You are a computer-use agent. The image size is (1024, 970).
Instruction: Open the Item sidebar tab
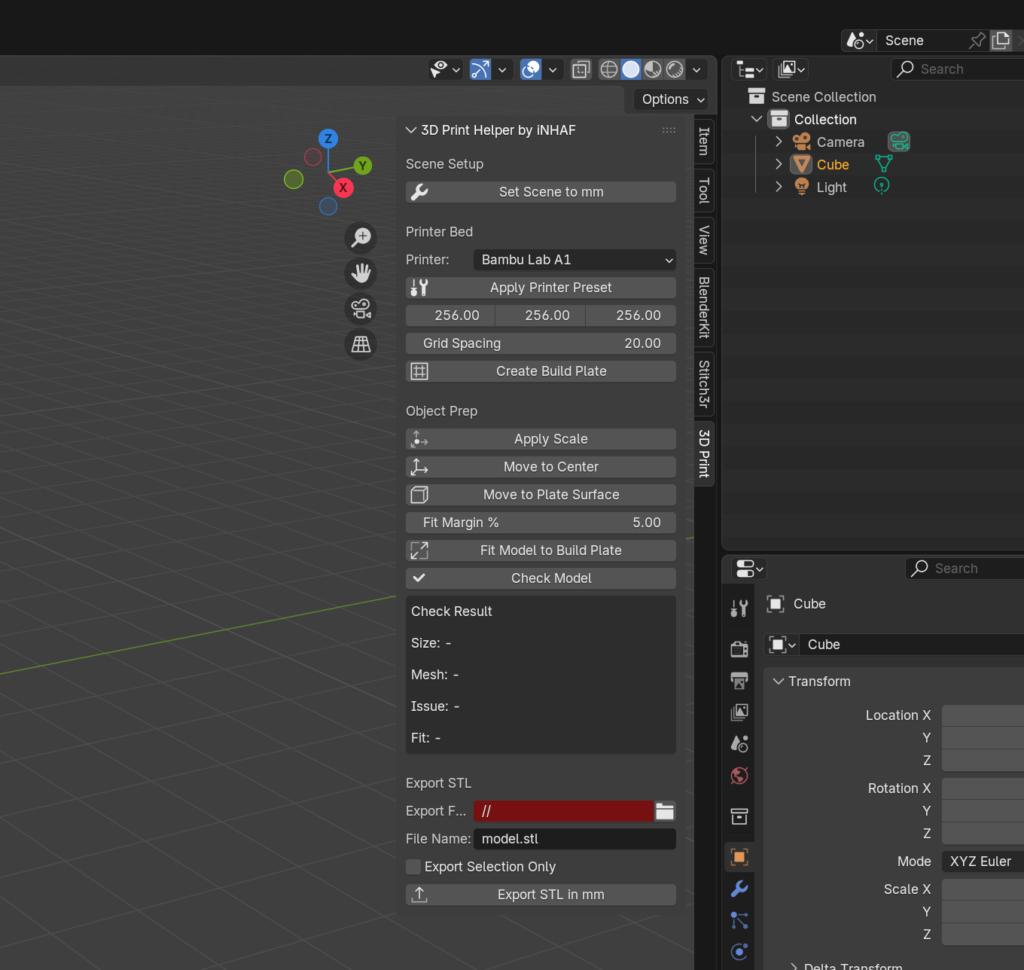pyautogui.click(x=704, y=141)
